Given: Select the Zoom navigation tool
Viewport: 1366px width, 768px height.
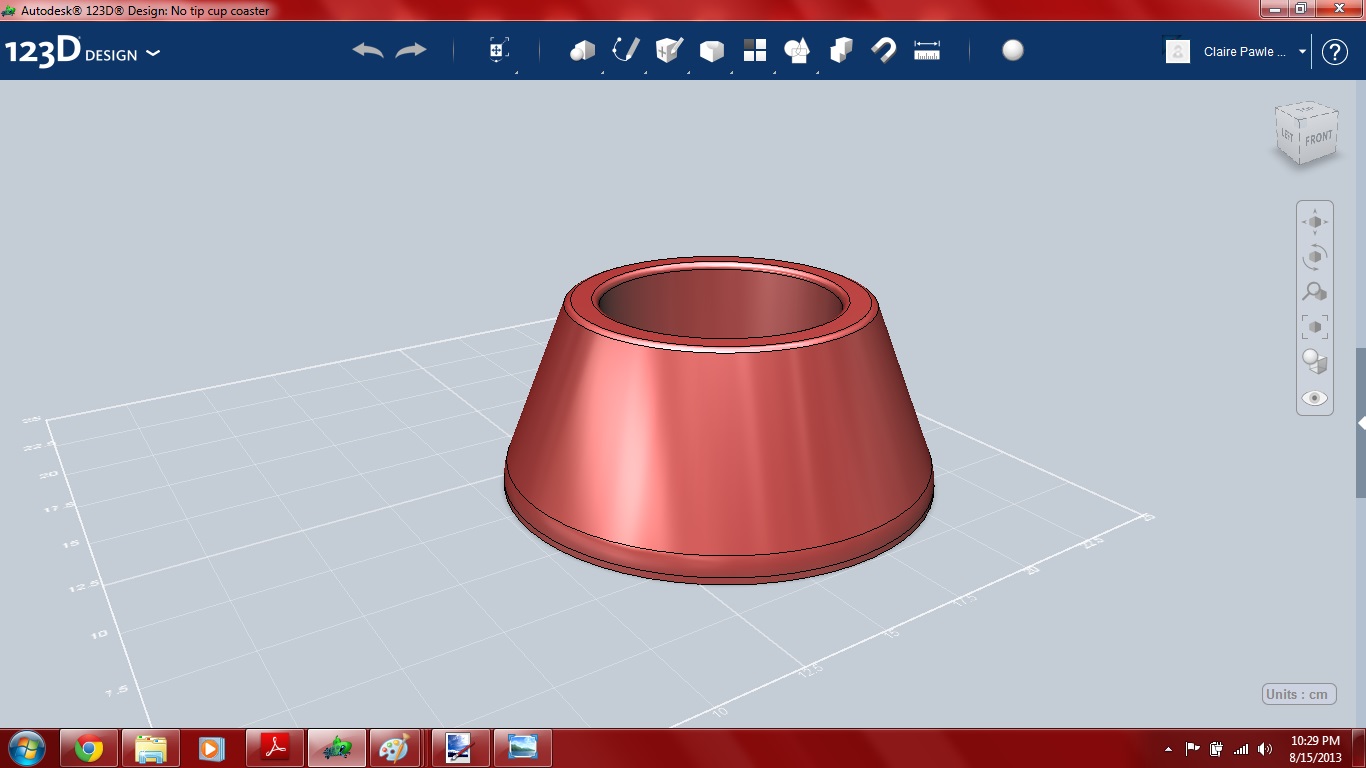Looking at the screenshot, I should [1315, 292].
